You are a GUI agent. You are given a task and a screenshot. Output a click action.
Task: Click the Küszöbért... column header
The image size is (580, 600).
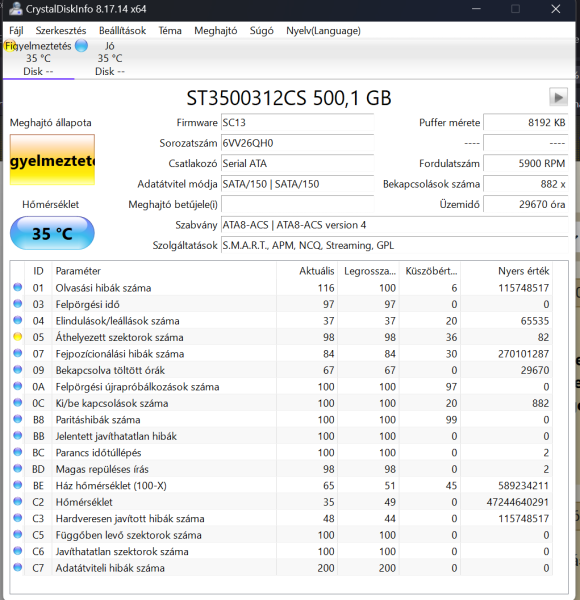430,271
